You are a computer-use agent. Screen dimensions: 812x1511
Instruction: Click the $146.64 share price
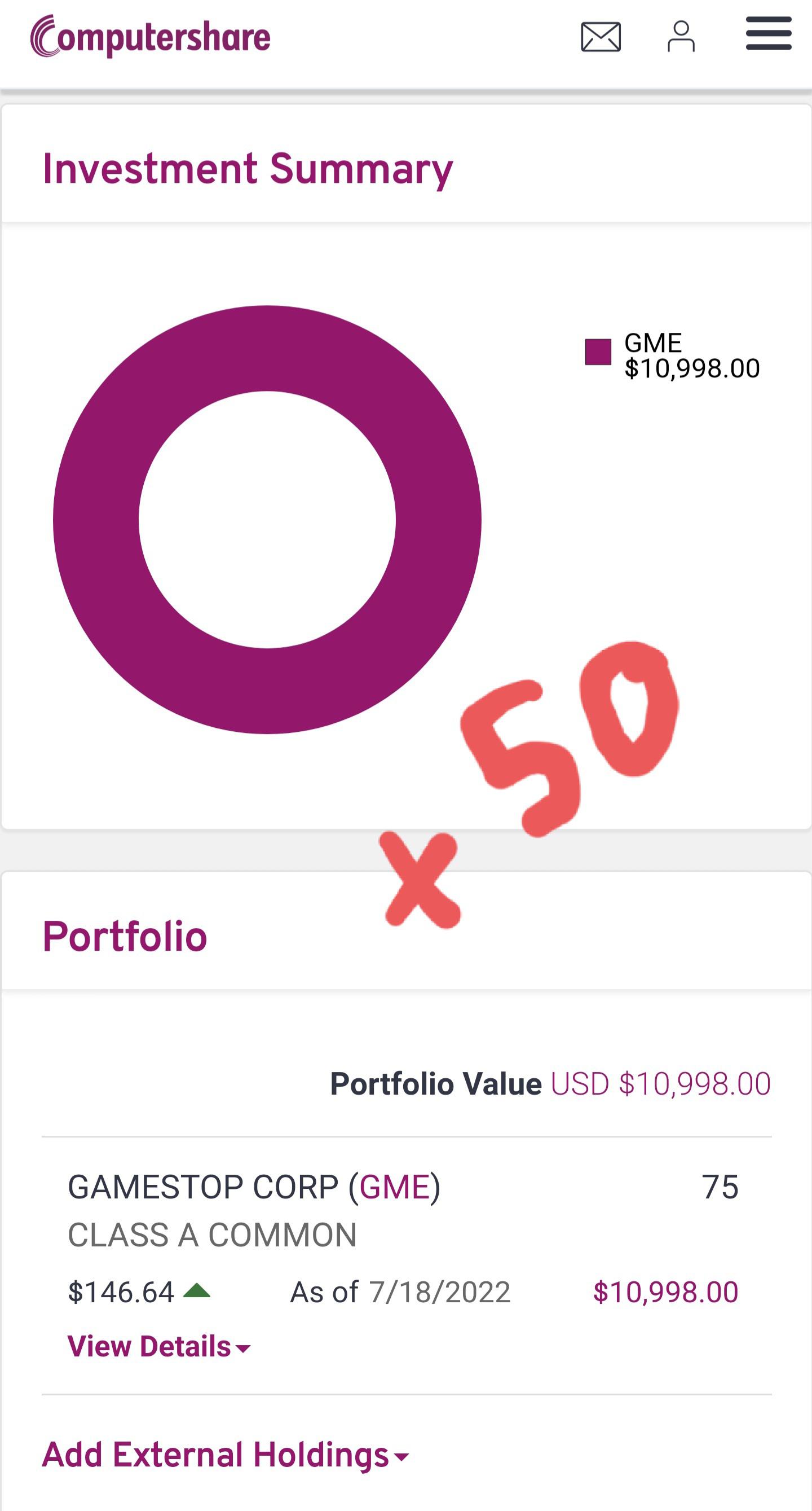click(121, 1292)
